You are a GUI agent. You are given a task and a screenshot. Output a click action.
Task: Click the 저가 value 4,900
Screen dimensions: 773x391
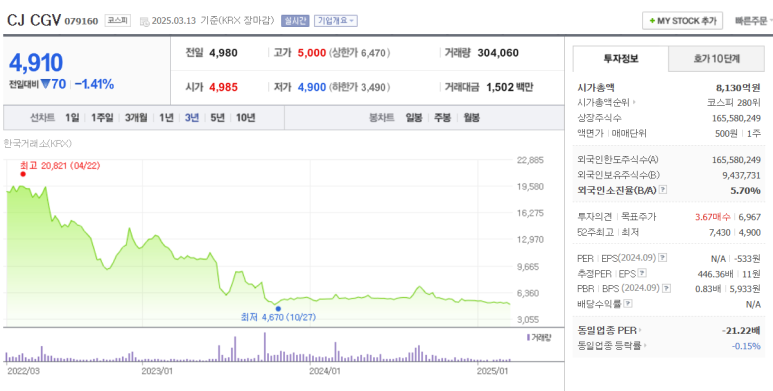click(x=312, y=87)
